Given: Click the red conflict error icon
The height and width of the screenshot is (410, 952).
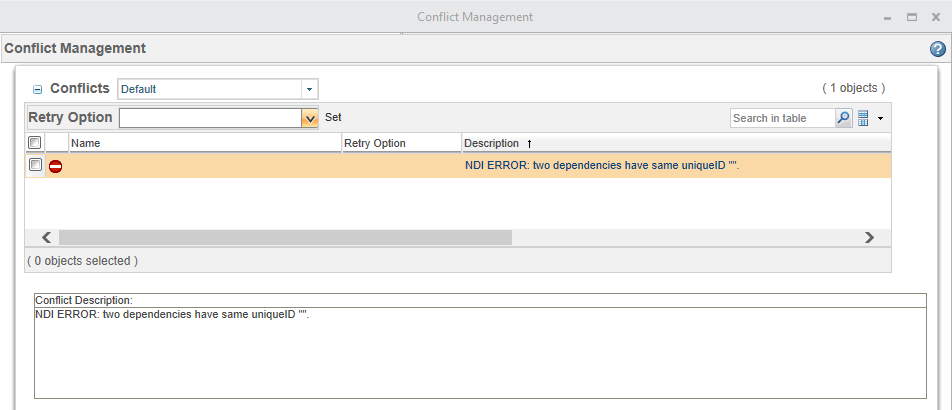Looking at the screenshot, I should click(x=55, y=166).
